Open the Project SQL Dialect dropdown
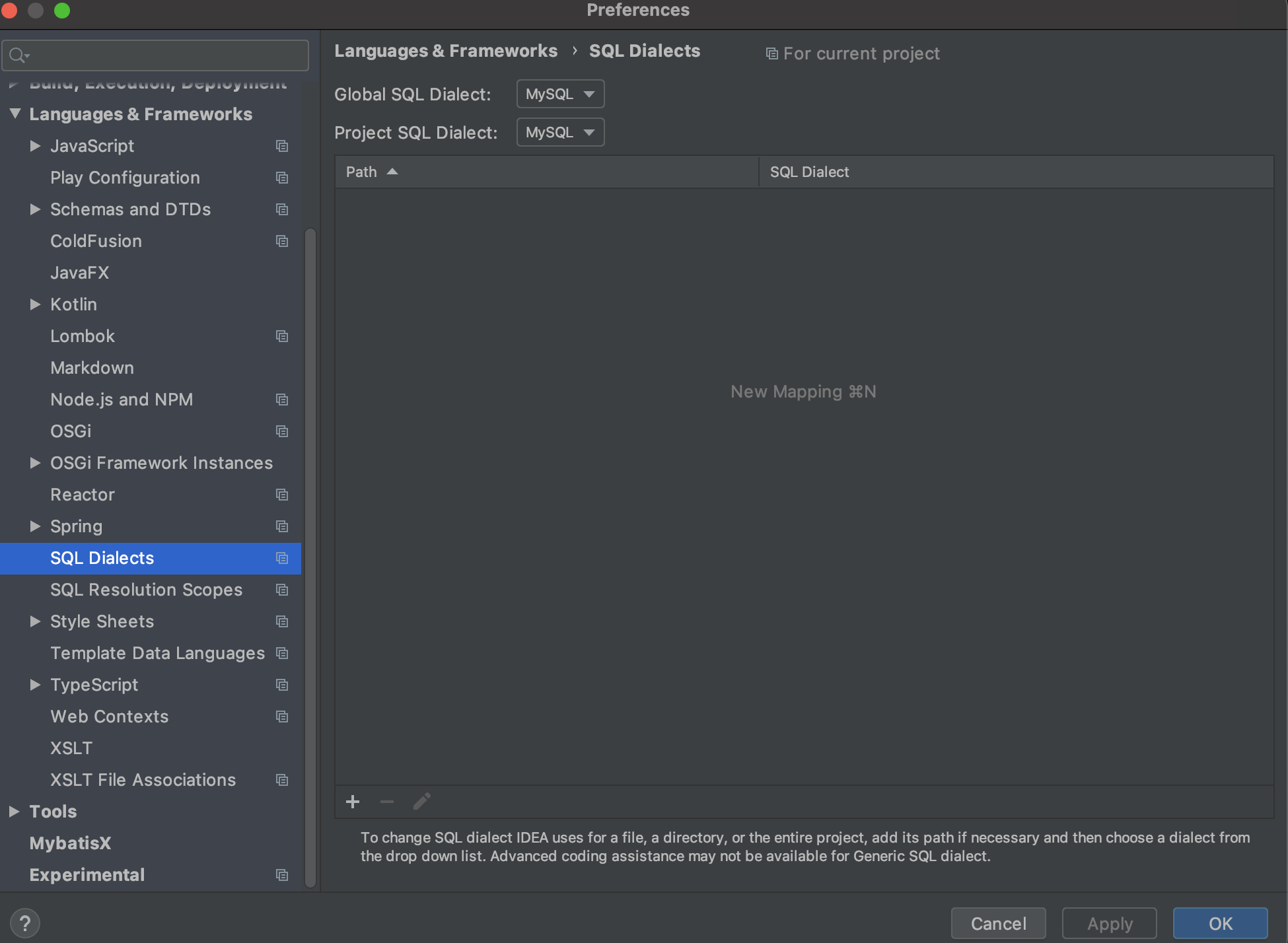 point(560,133)
